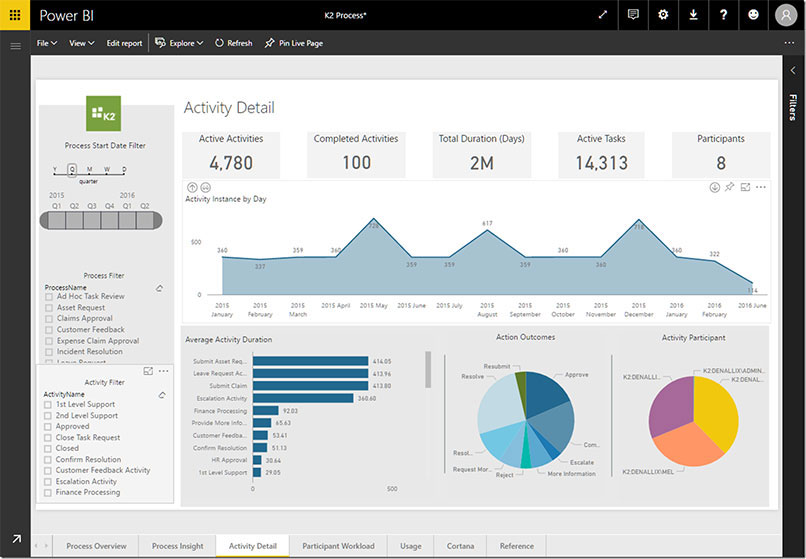Go to previous report page arrow
The height and width of the screenshot is (559, 806).
36,546
